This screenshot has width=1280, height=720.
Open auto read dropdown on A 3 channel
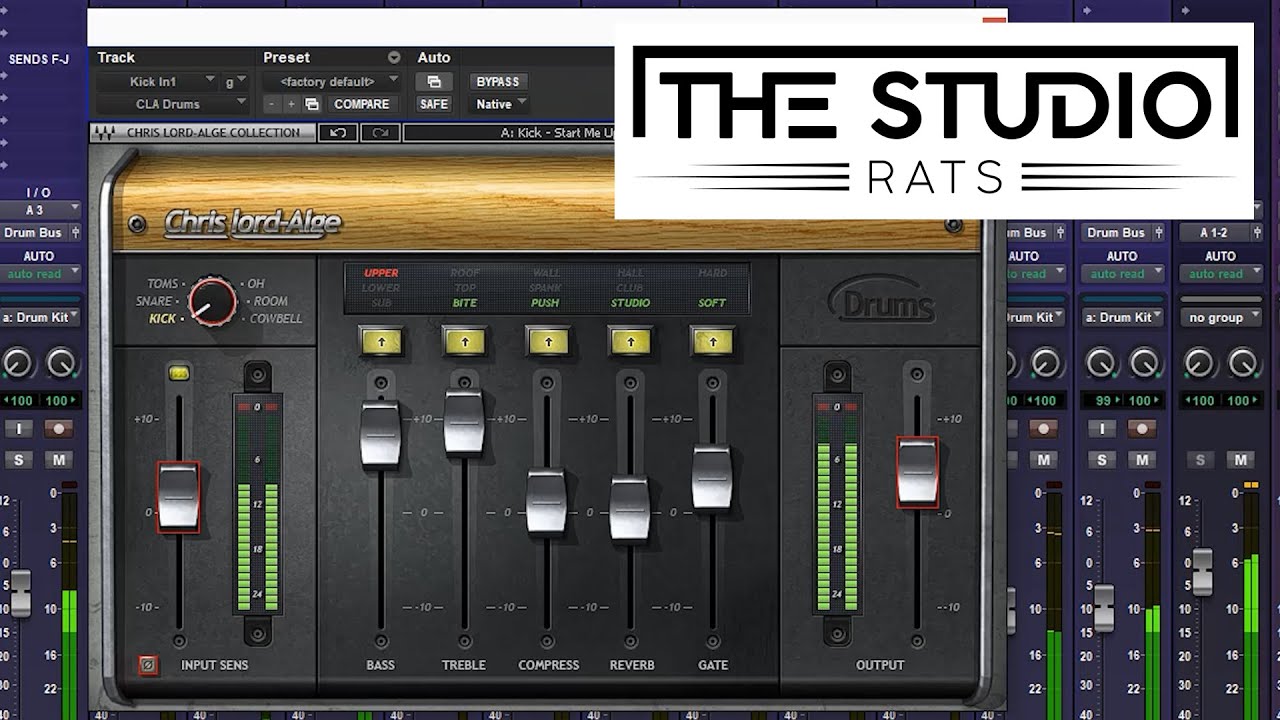40,274
